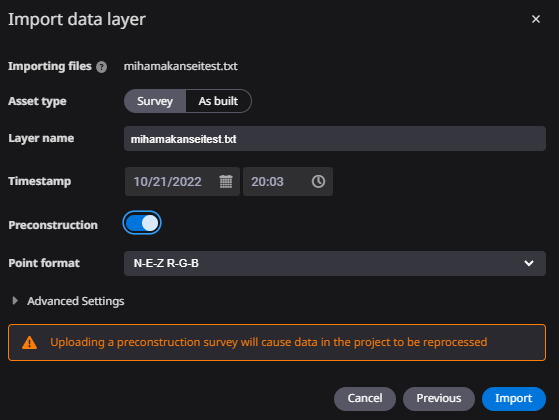Go back with the Previous button

[439, 399]
